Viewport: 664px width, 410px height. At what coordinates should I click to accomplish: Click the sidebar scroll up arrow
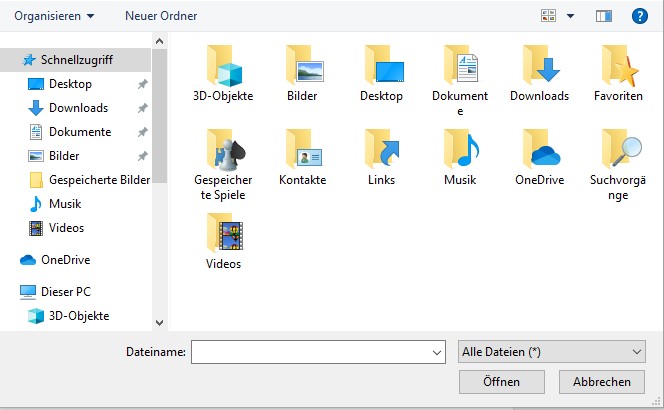pyautogui.click(x=159, y=41)
